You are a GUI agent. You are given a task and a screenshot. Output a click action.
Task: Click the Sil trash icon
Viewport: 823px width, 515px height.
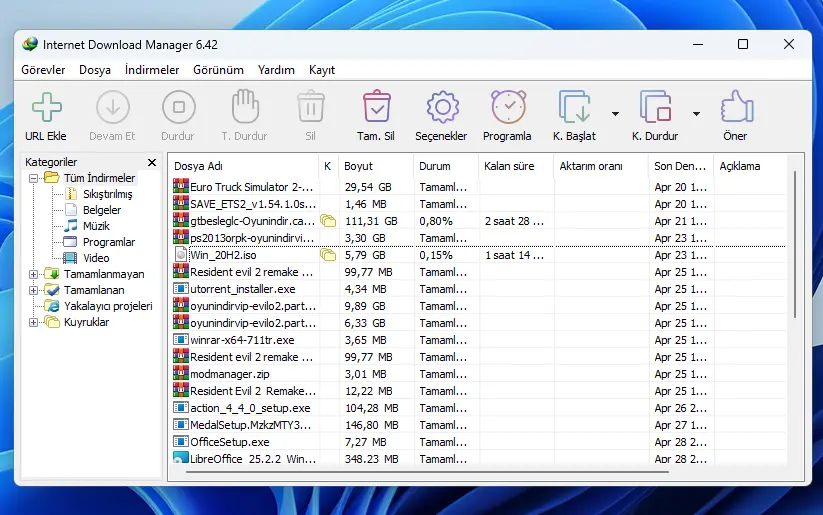point(311,107)
